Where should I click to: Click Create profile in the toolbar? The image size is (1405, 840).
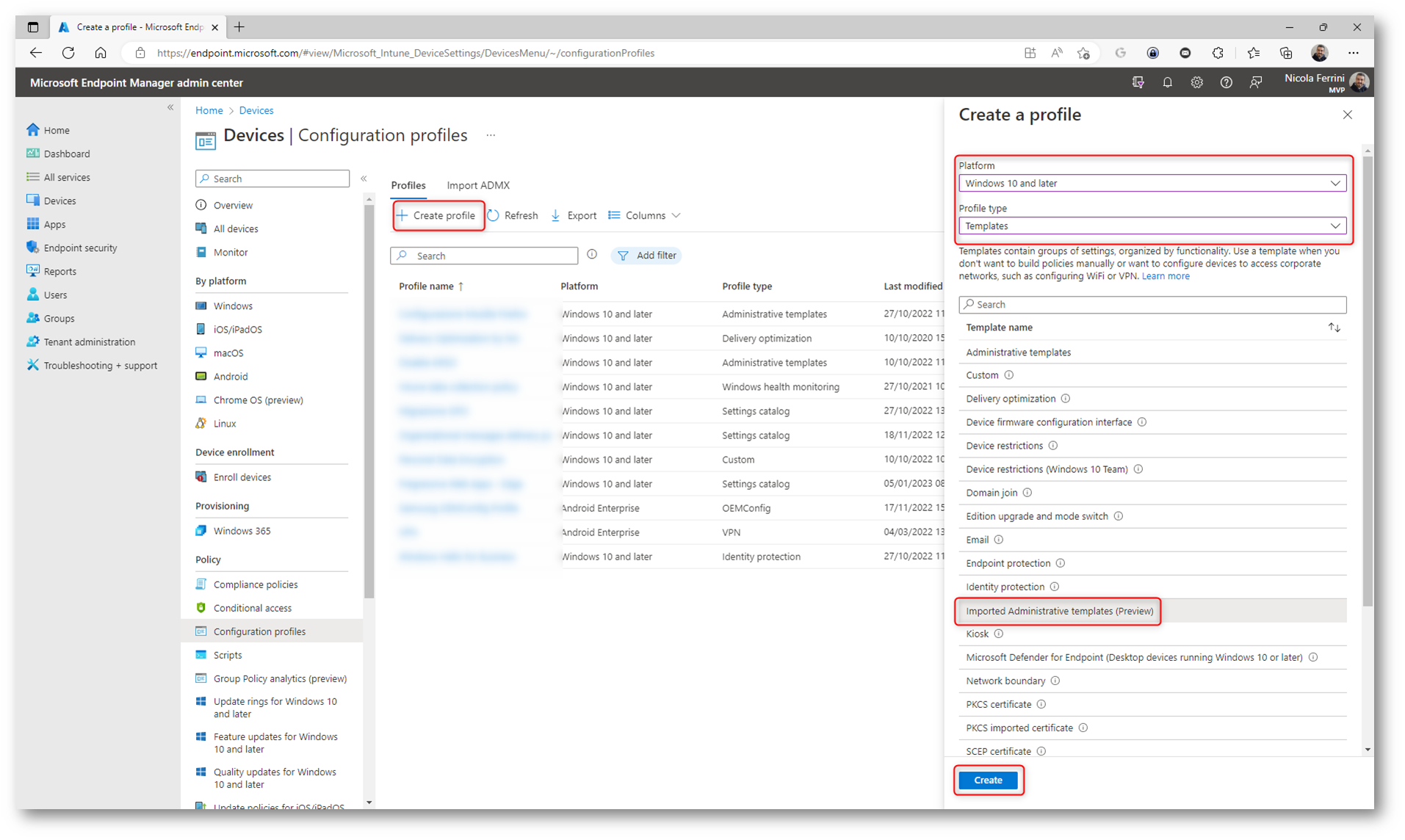[x=436, y=215]
